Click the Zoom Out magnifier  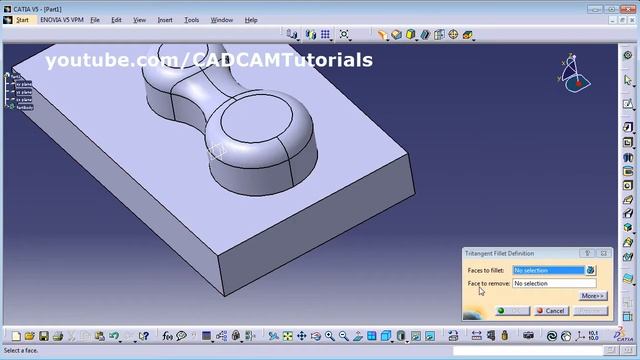(344, 336)
